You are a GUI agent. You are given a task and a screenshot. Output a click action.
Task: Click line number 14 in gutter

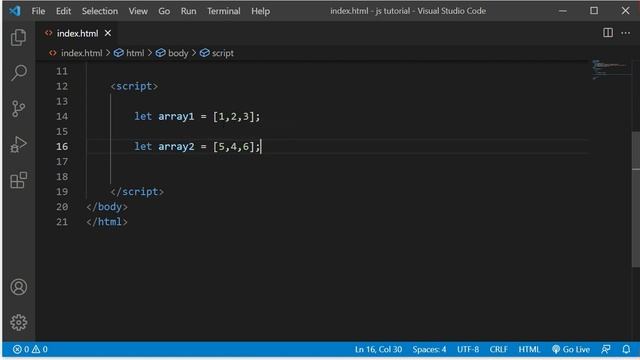(x=62, y=116)
